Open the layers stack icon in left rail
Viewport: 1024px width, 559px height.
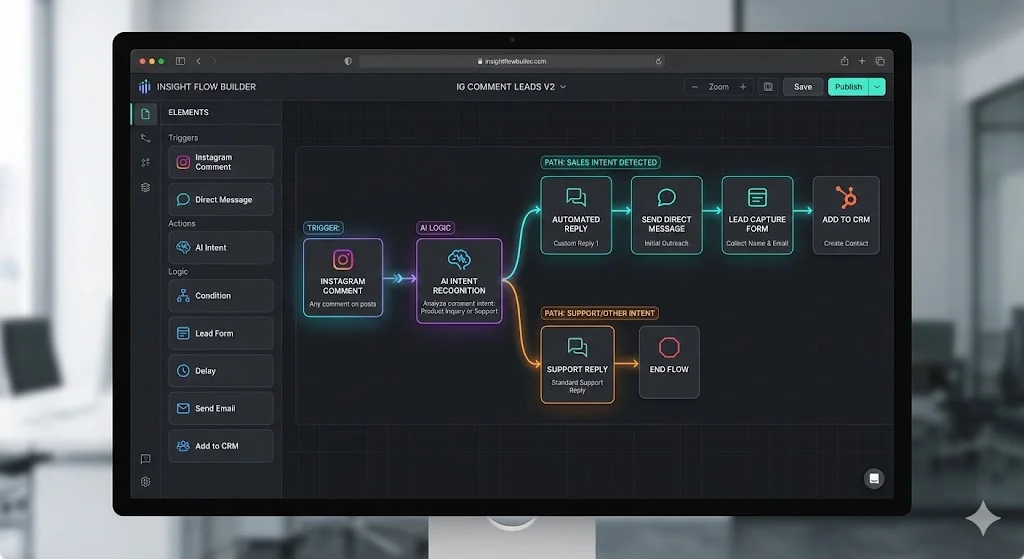click(146, 187)
